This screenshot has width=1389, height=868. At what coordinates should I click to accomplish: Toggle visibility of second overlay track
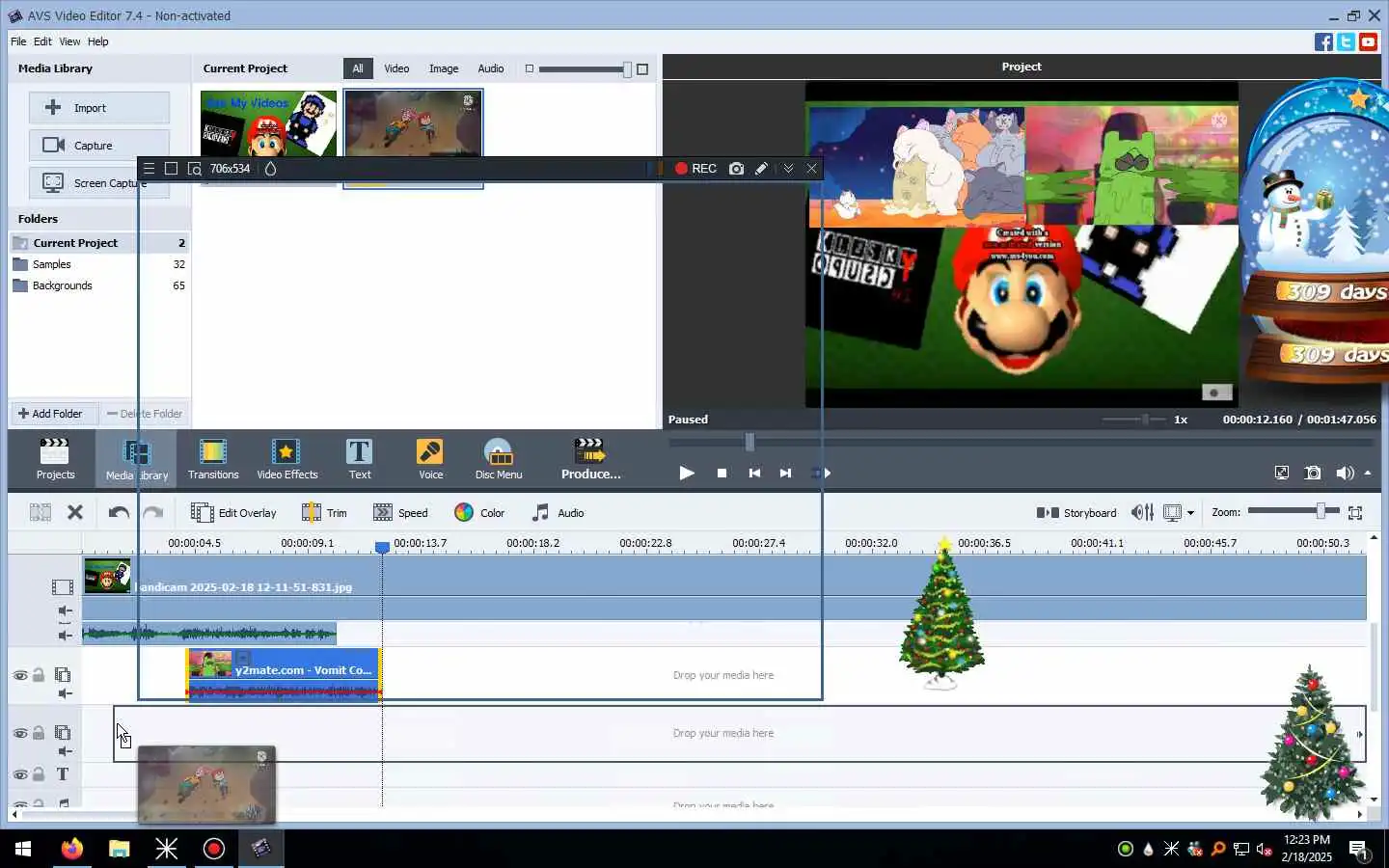tap(19, 733)
